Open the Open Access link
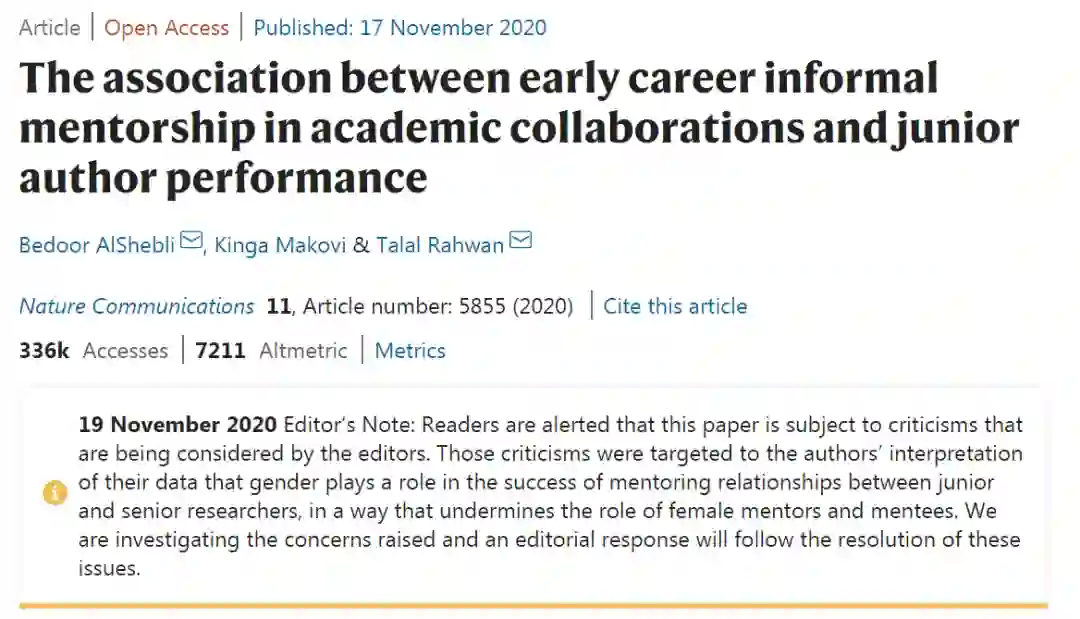This screenshot has width=1080, height=619. click(x=167, y=27)
